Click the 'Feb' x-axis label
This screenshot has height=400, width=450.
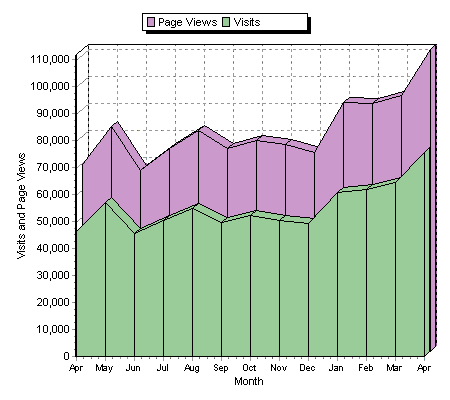point(366,368)
